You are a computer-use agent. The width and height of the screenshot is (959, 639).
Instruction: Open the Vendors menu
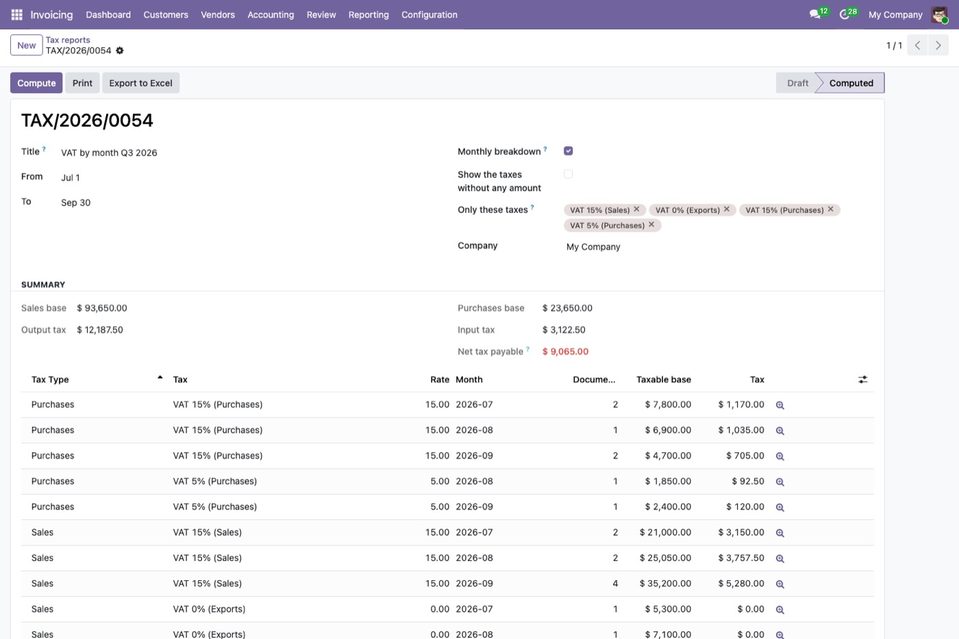click(218, 15)
